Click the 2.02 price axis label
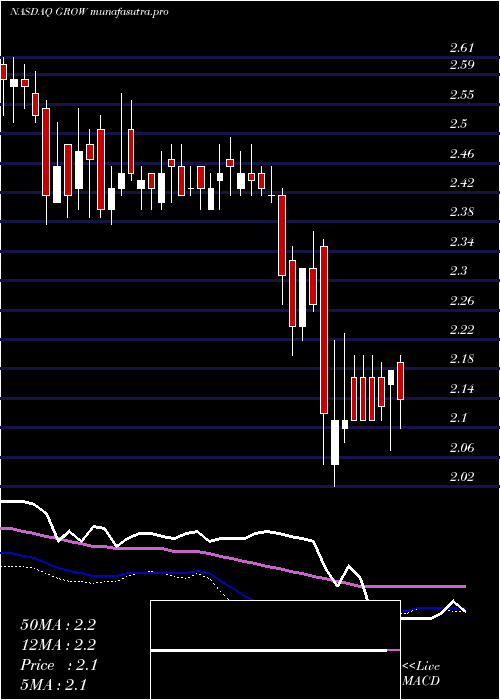The height and width of the screenshot is (700, 500). (x=462, y=477)
